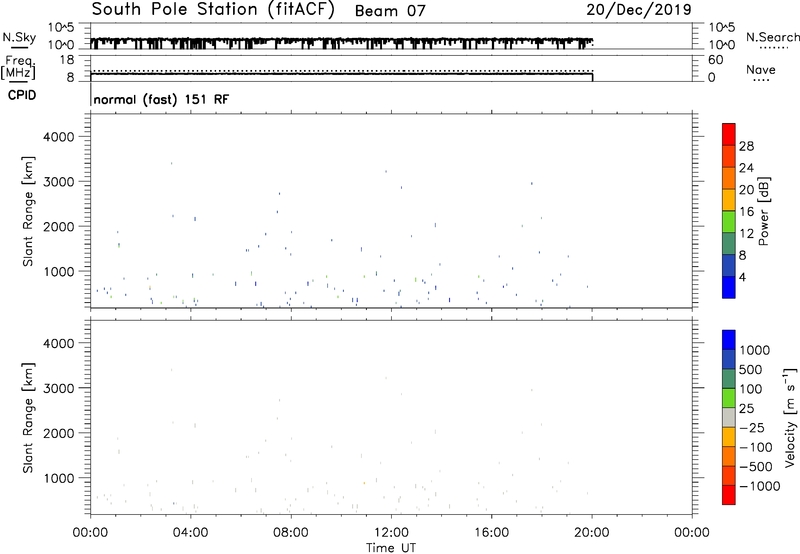Pick the red bottom segment of Velocity colorbar

pos(729,495)
